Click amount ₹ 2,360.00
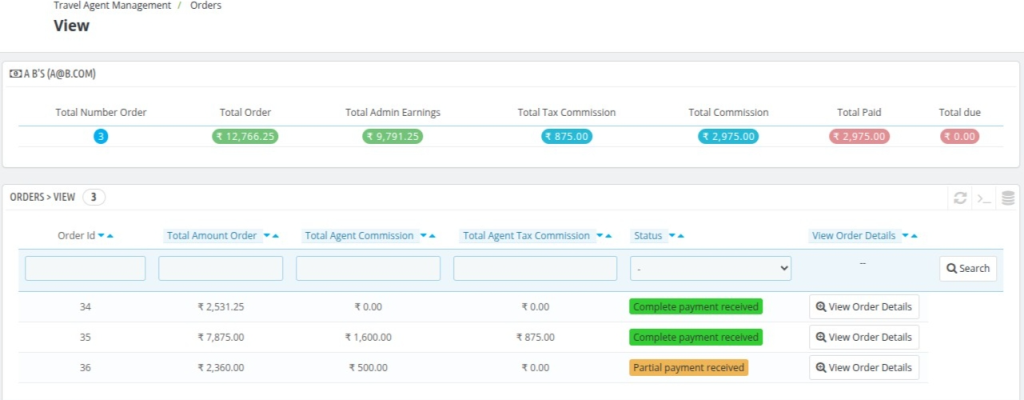 pyautogui.click(x=221, y=367)
